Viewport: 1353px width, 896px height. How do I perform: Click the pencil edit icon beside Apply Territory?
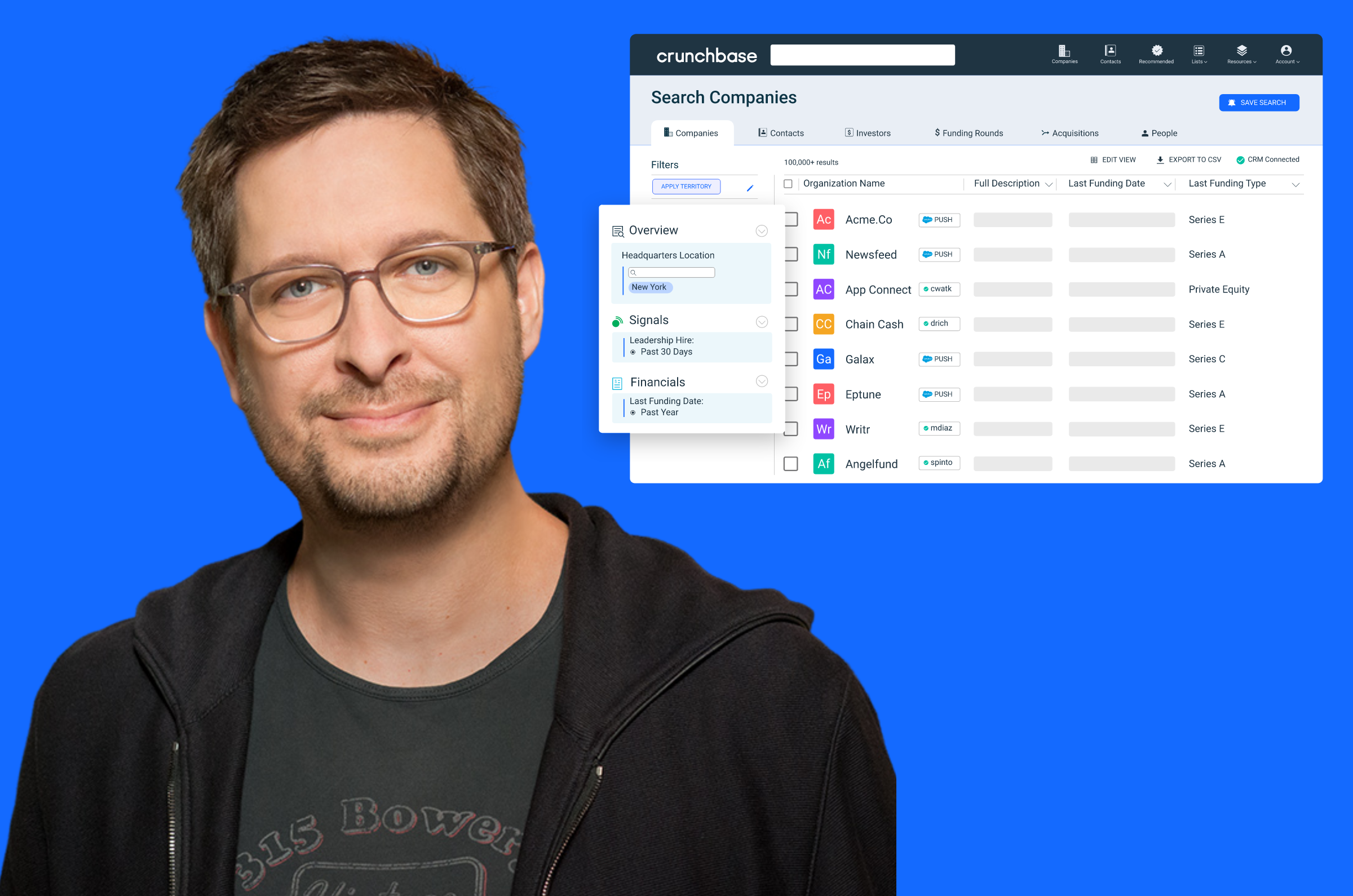click(x=750, y=188)
